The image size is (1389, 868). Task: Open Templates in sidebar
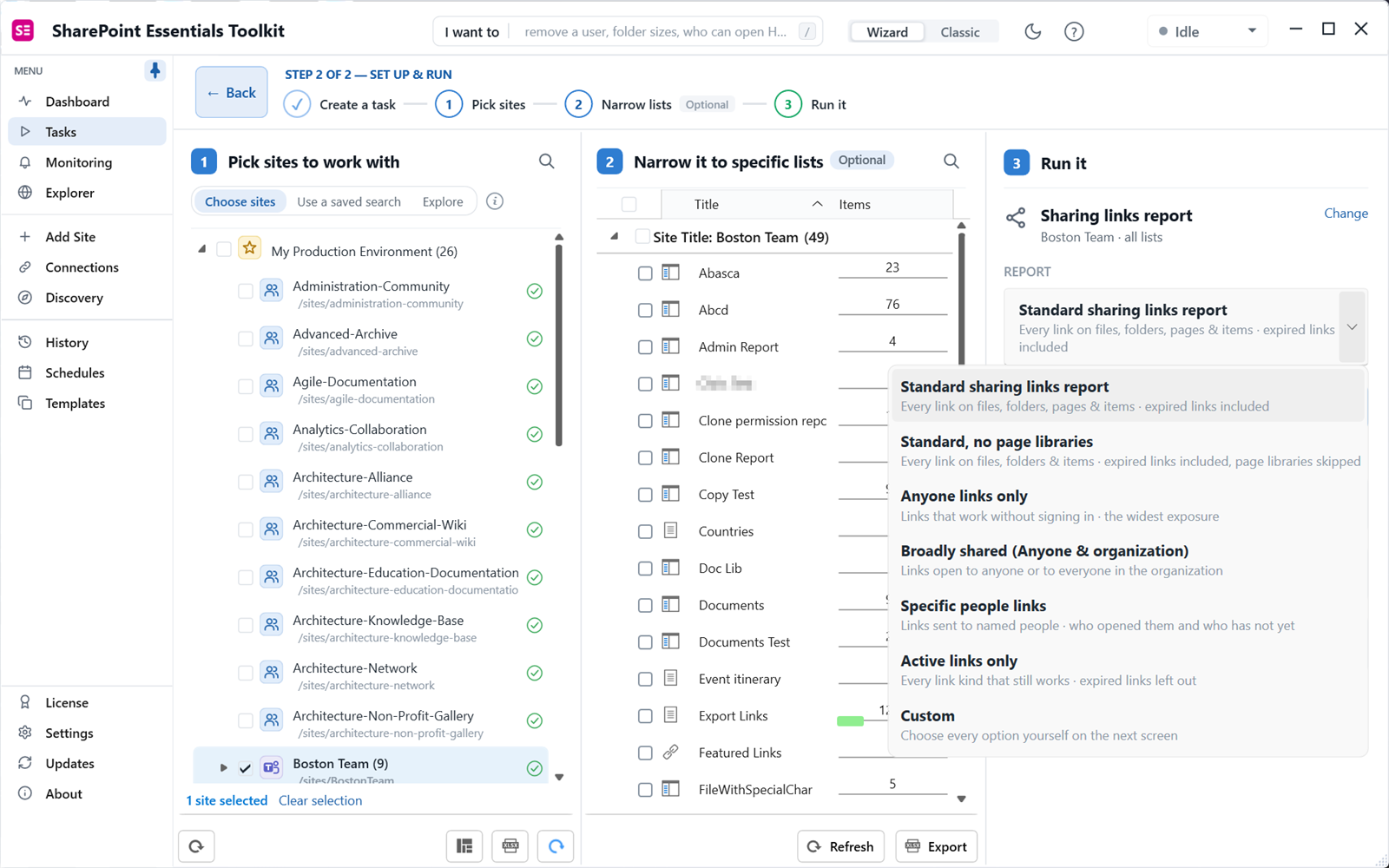click(87, 404)
